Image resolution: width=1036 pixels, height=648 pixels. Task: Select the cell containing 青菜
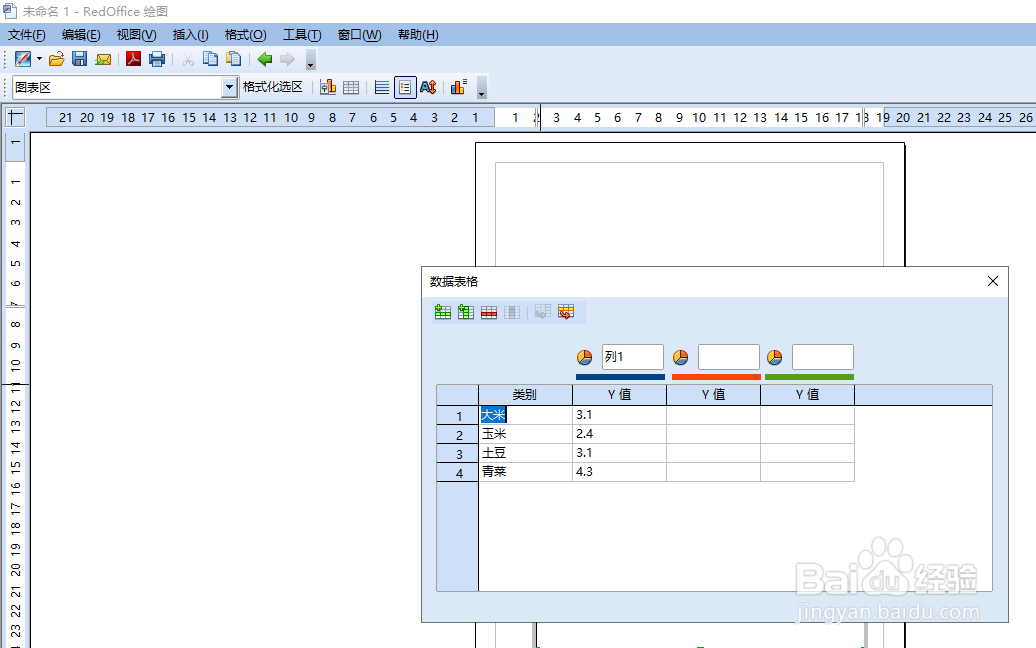(x=525, y=472)
